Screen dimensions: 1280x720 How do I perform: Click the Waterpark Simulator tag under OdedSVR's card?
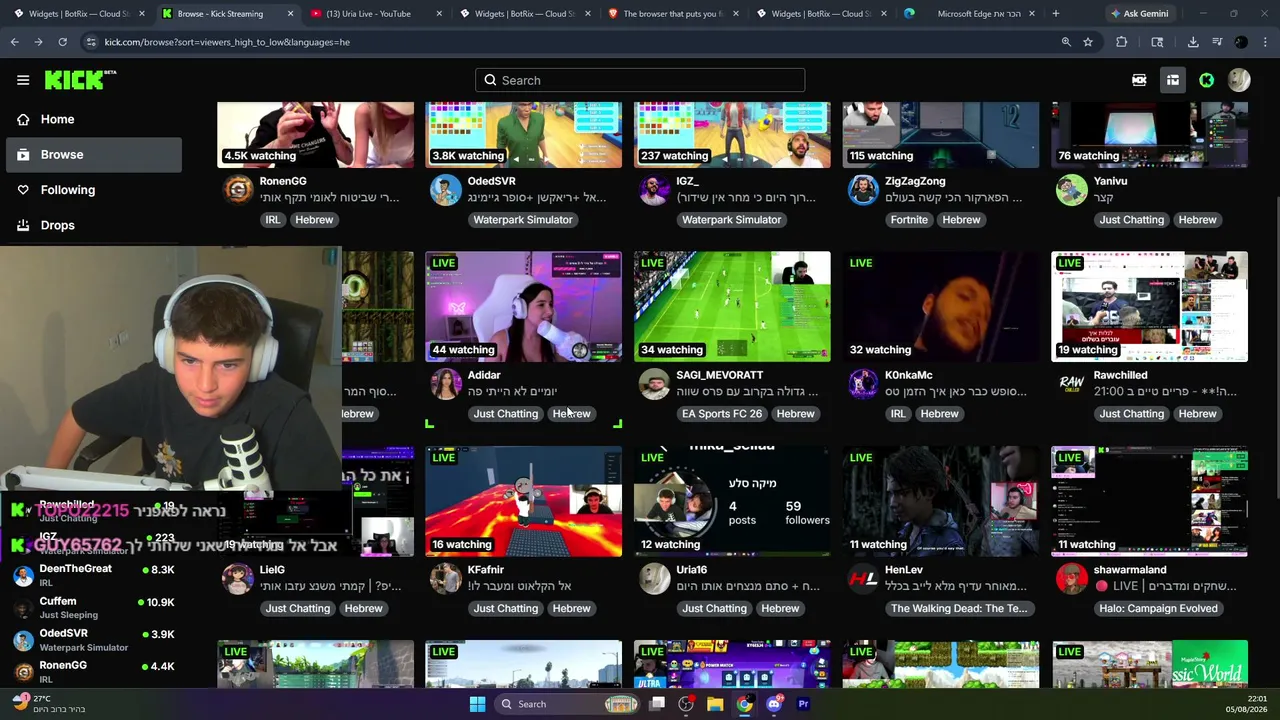coord(523,220)
